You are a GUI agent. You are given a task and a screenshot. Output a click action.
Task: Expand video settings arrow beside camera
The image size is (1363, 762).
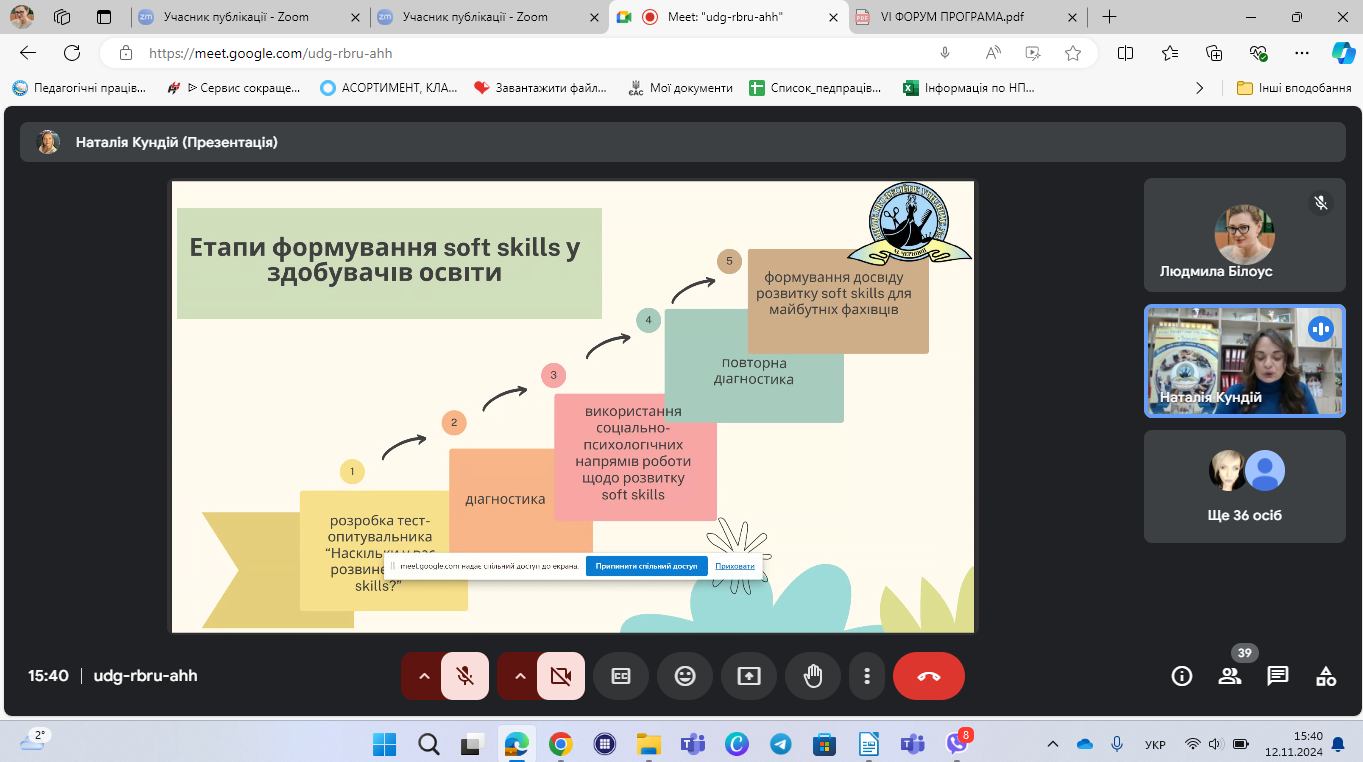[520, 676]
